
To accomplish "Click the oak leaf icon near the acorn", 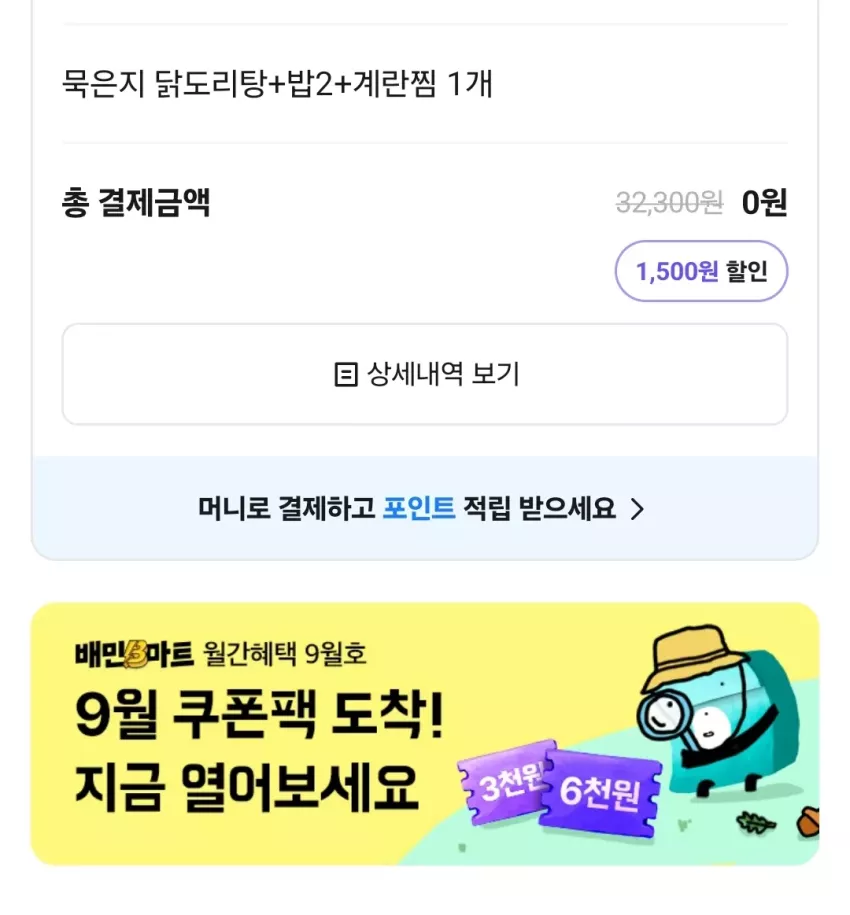I will [x=755, y=823].
